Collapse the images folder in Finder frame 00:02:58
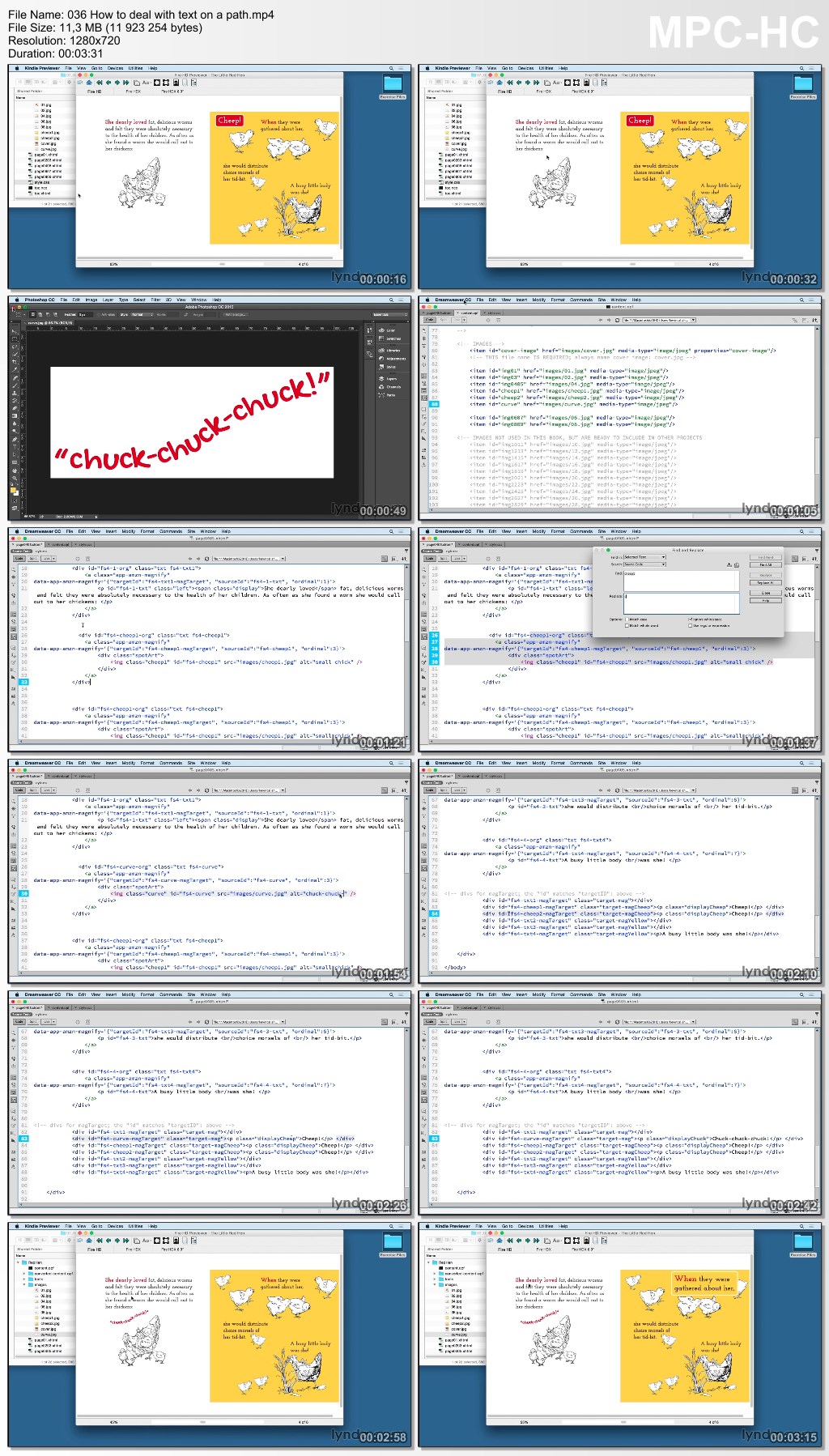 (24, 1284)
